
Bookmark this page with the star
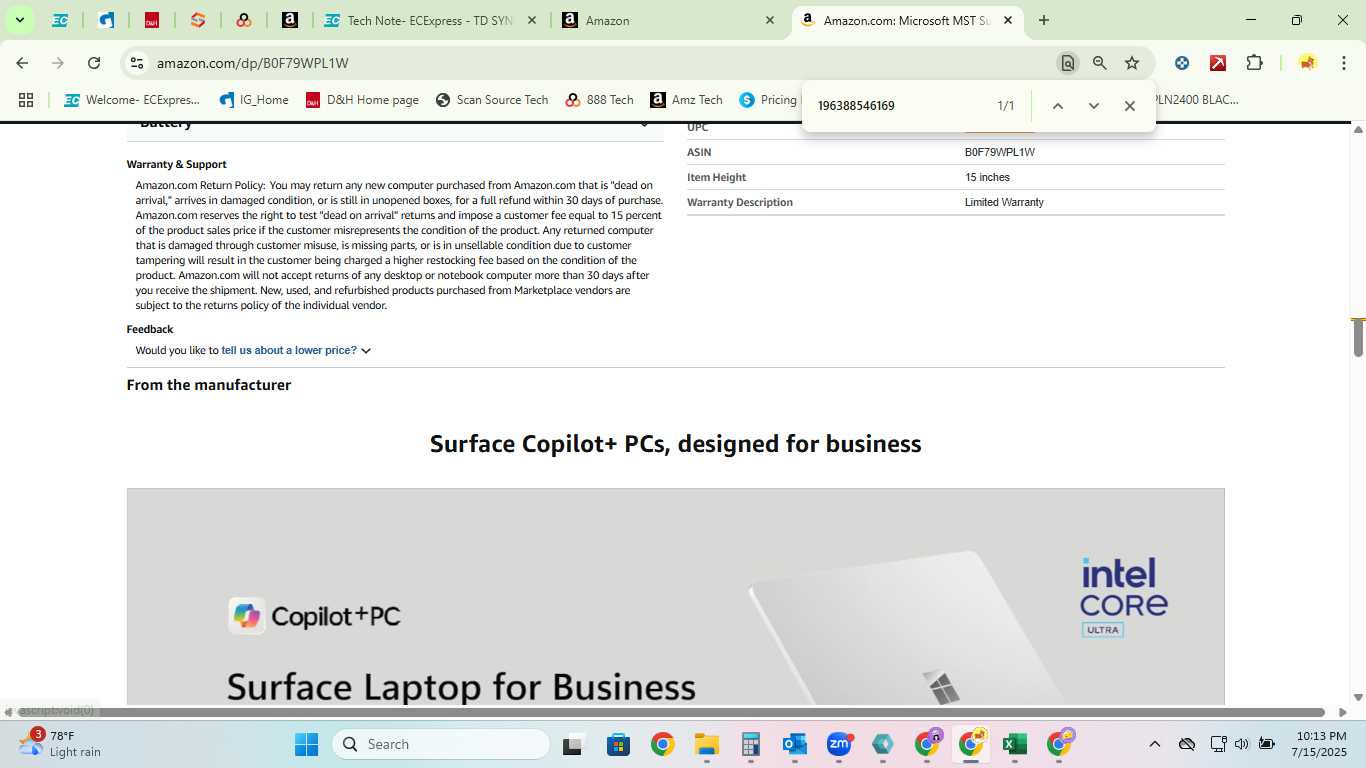[x=1132, y=63]
